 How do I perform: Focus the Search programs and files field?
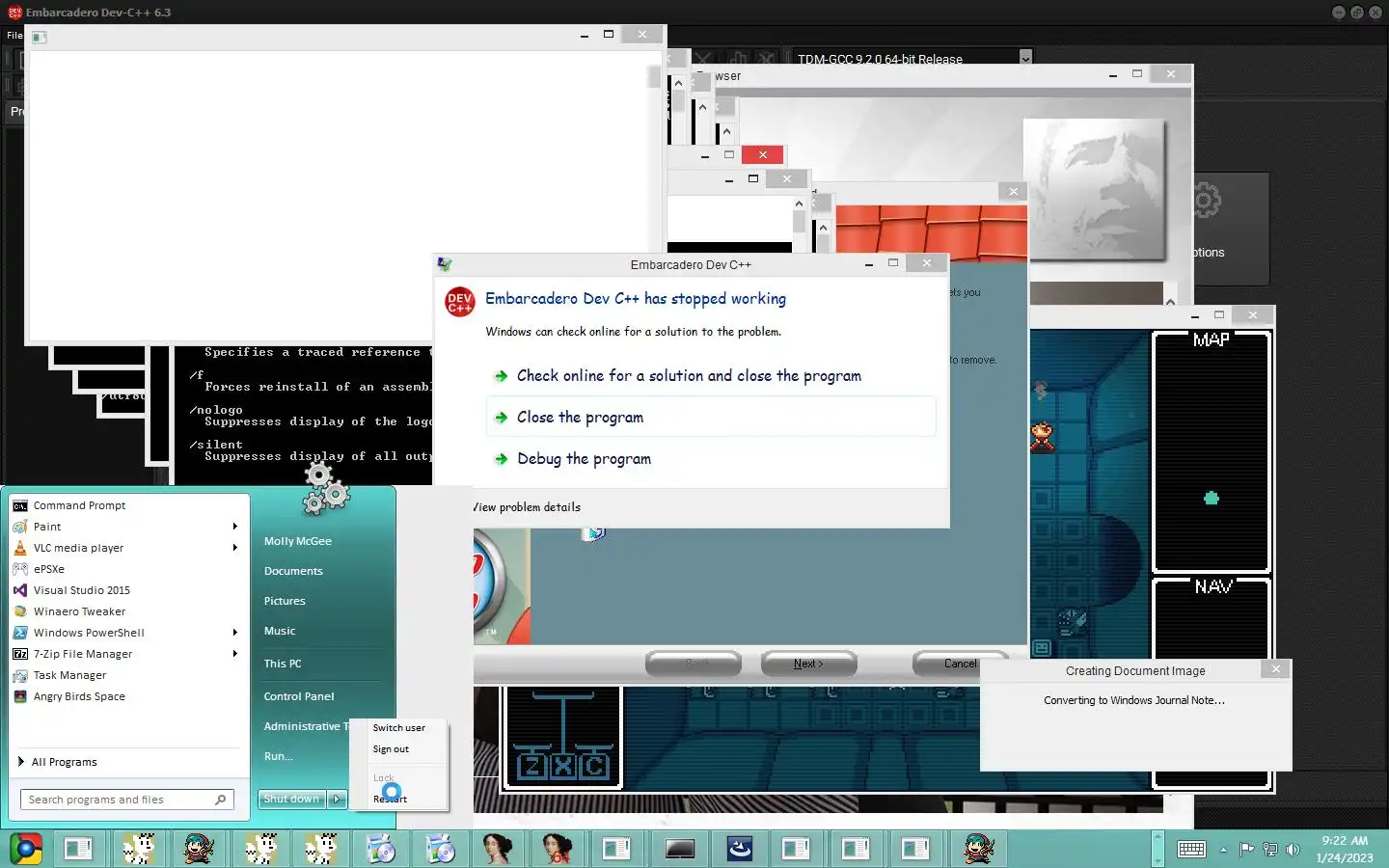point(125,800)
